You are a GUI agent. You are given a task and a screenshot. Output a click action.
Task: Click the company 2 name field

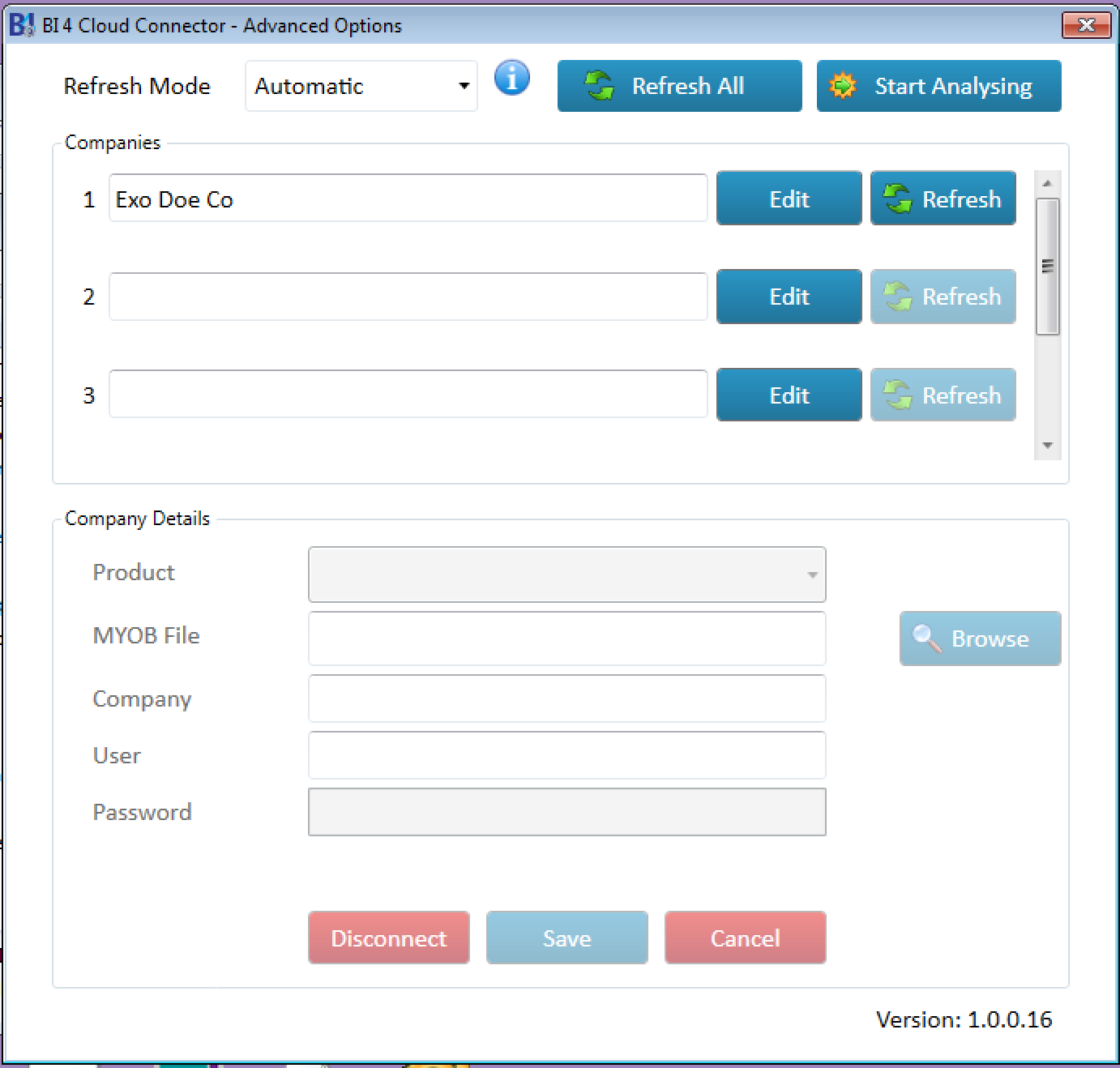(408, 297)
